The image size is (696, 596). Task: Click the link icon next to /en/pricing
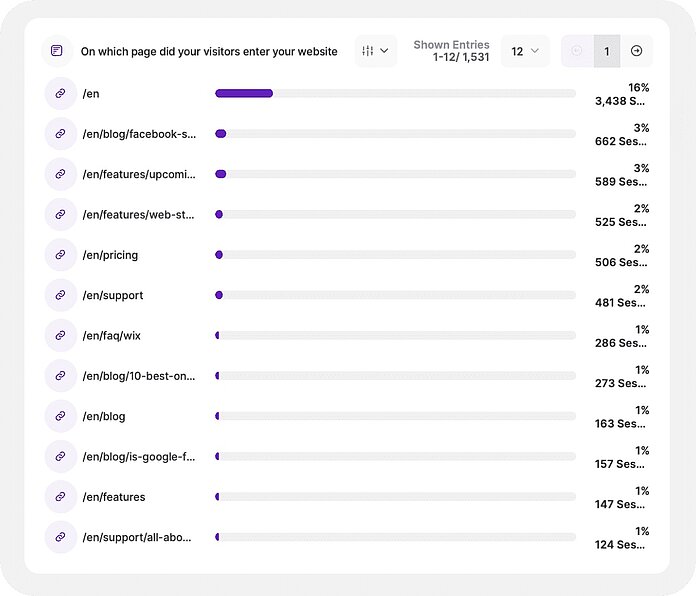(60, 255)
